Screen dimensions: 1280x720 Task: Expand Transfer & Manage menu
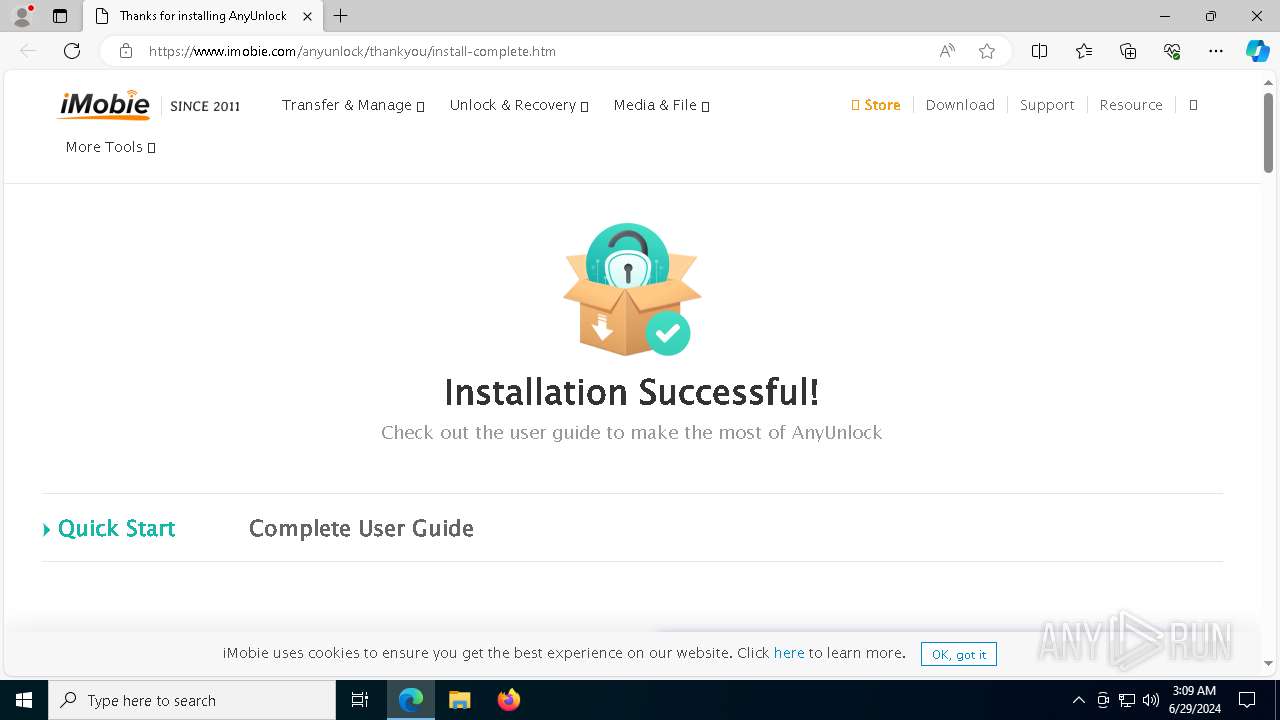point(353,105)
